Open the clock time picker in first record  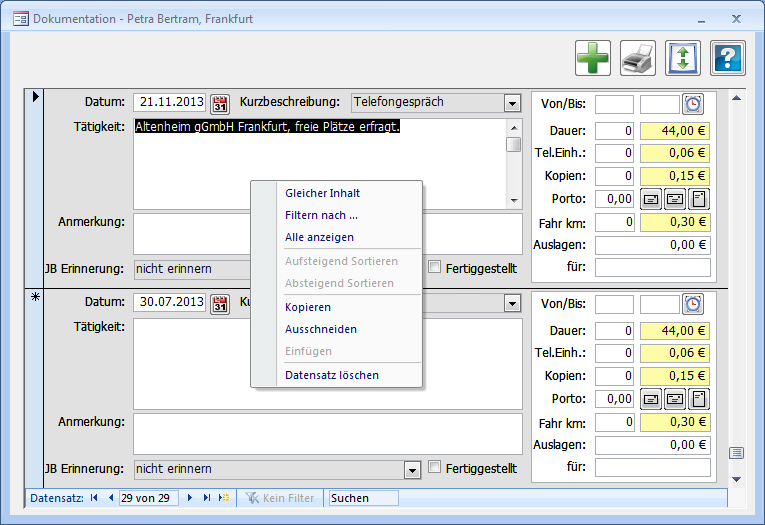693,104
